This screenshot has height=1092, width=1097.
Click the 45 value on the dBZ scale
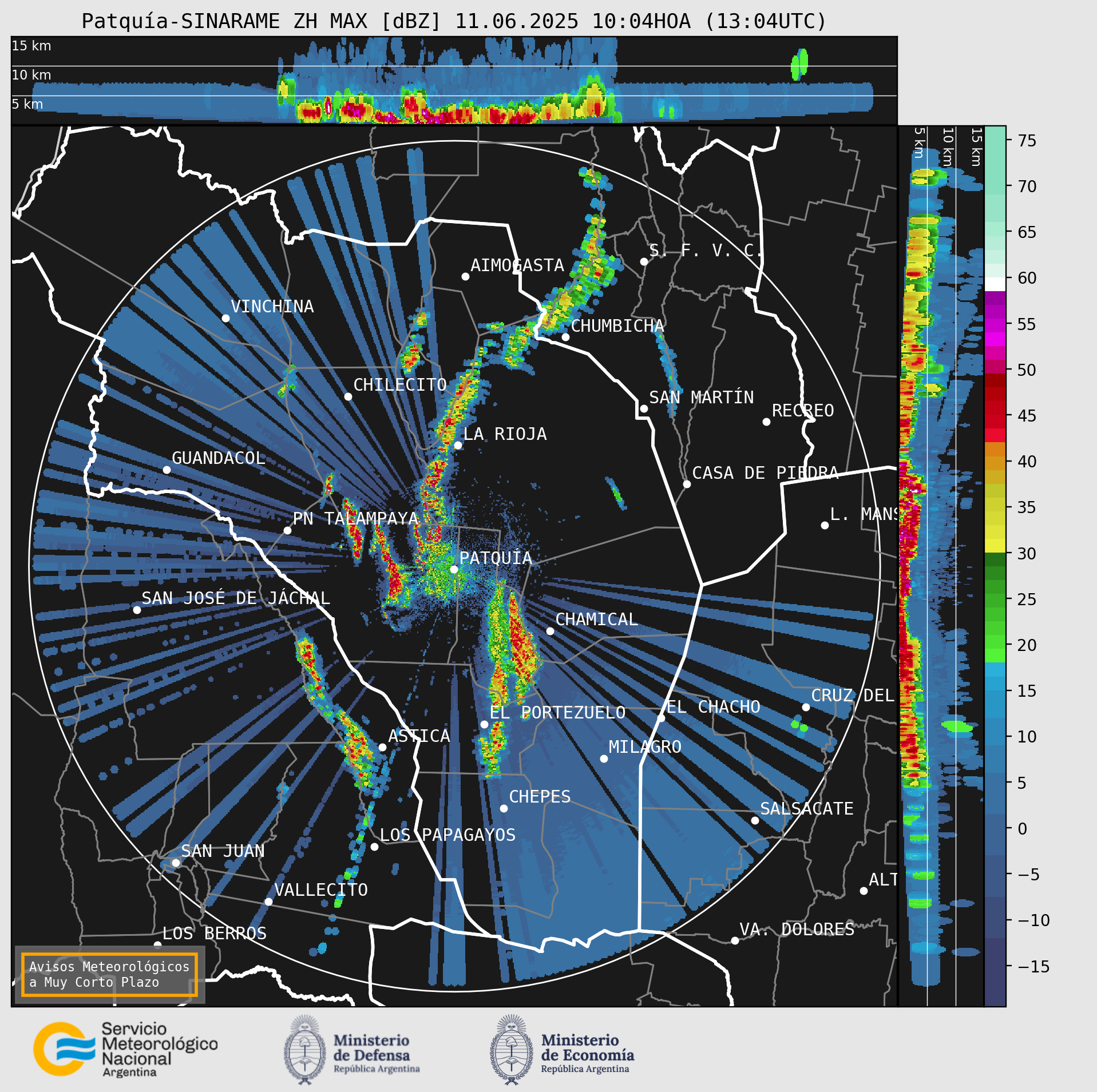(x=1027, y=416)
